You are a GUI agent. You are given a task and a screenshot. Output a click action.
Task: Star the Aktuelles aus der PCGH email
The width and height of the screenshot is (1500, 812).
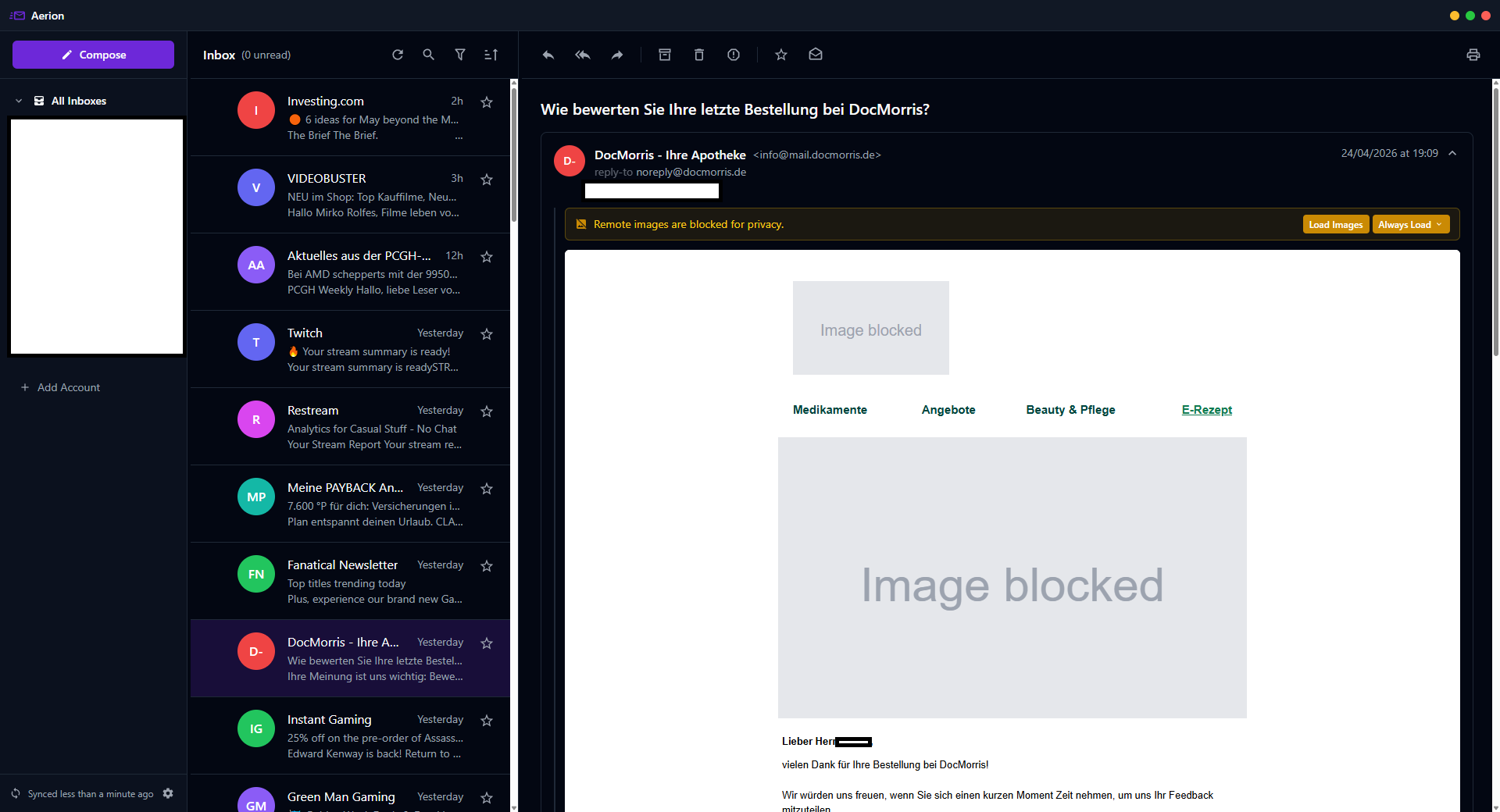(487, 257)
